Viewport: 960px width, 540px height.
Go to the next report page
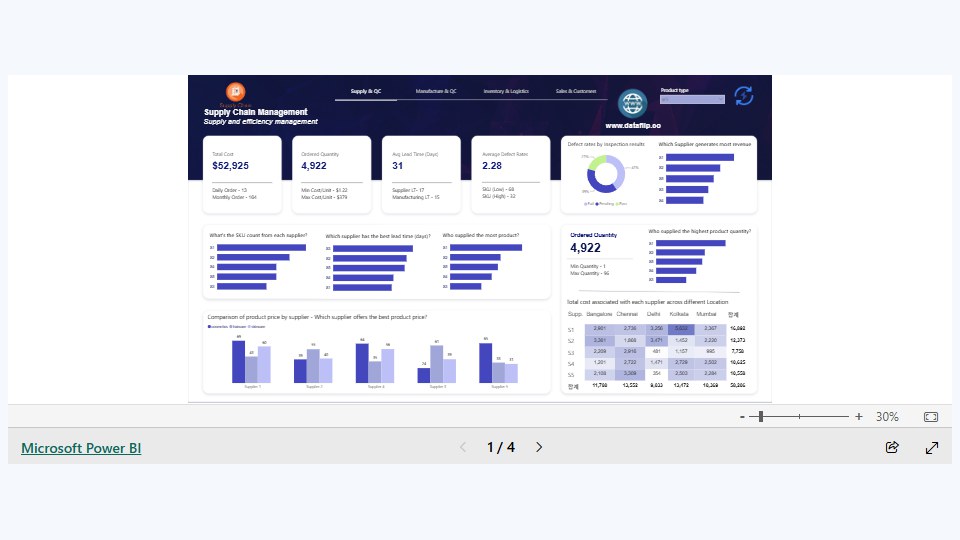[539, 447]
